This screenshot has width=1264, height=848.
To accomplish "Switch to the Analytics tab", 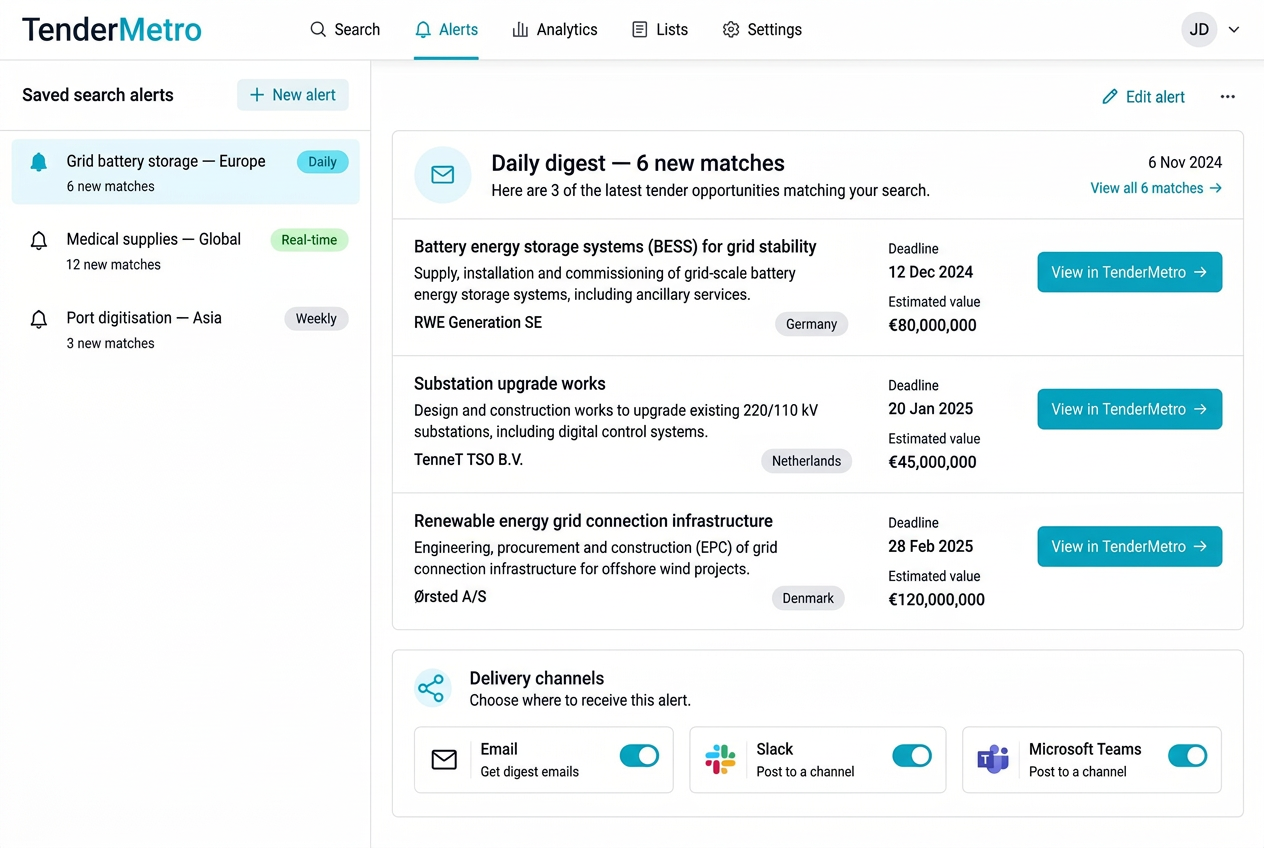I will tap(555, 30).
